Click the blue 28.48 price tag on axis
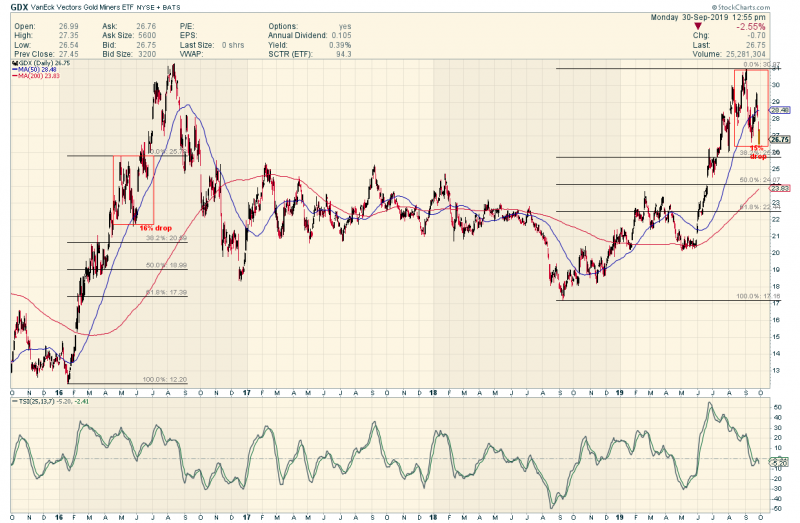Screen dimensions: 800x523 780,110
